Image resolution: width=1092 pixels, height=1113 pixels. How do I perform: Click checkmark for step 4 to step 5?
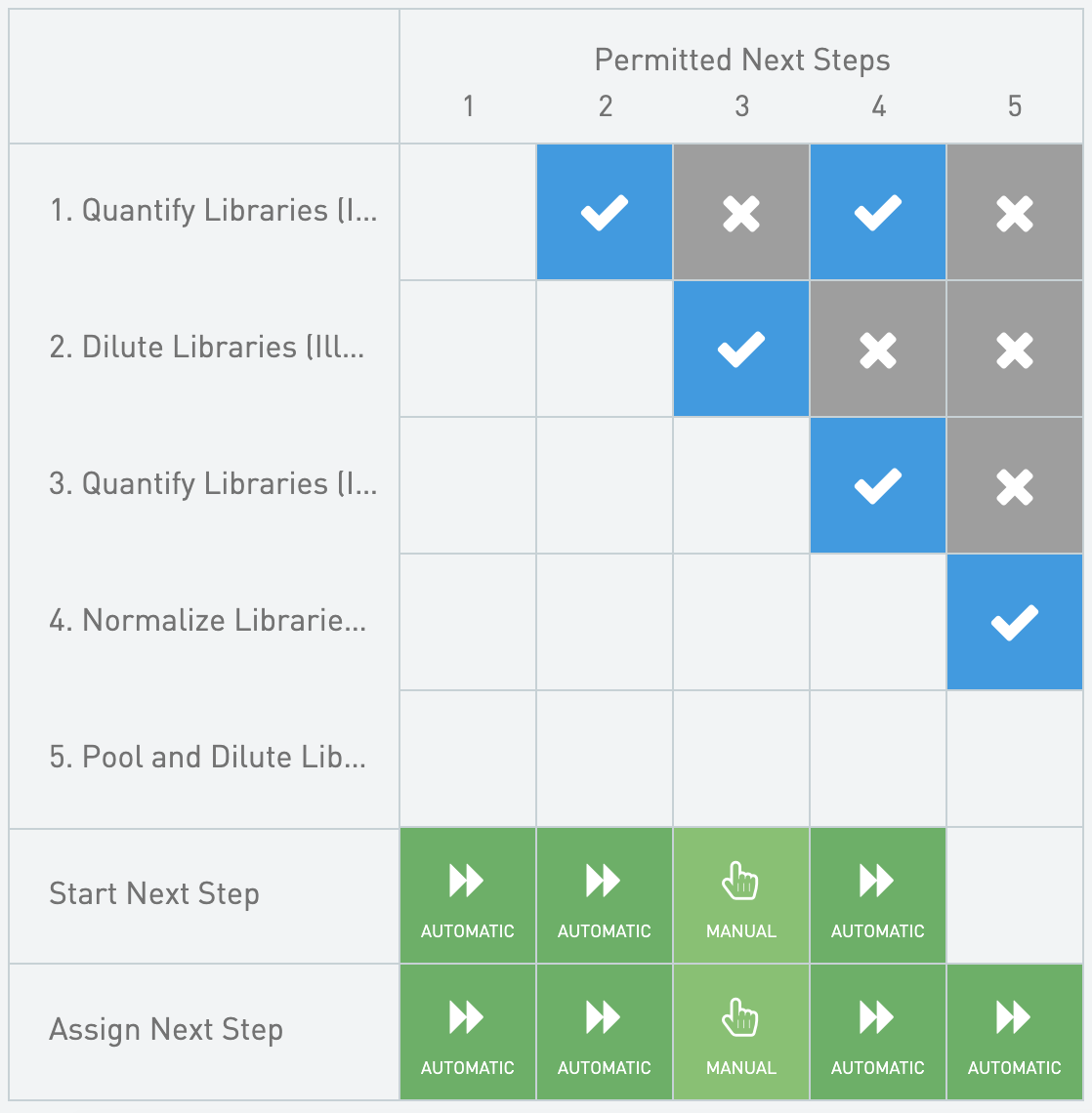[1015, 623]
